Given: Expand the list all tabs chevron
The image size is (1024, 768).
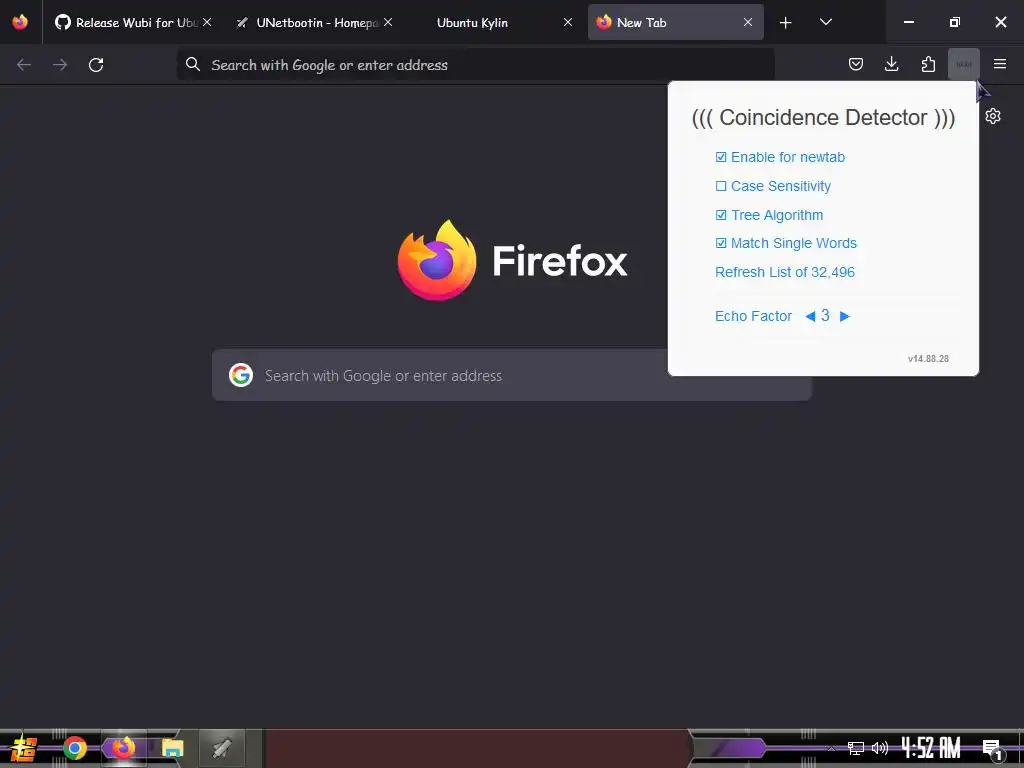Looking at the screenshot, I should coord(825,22).
